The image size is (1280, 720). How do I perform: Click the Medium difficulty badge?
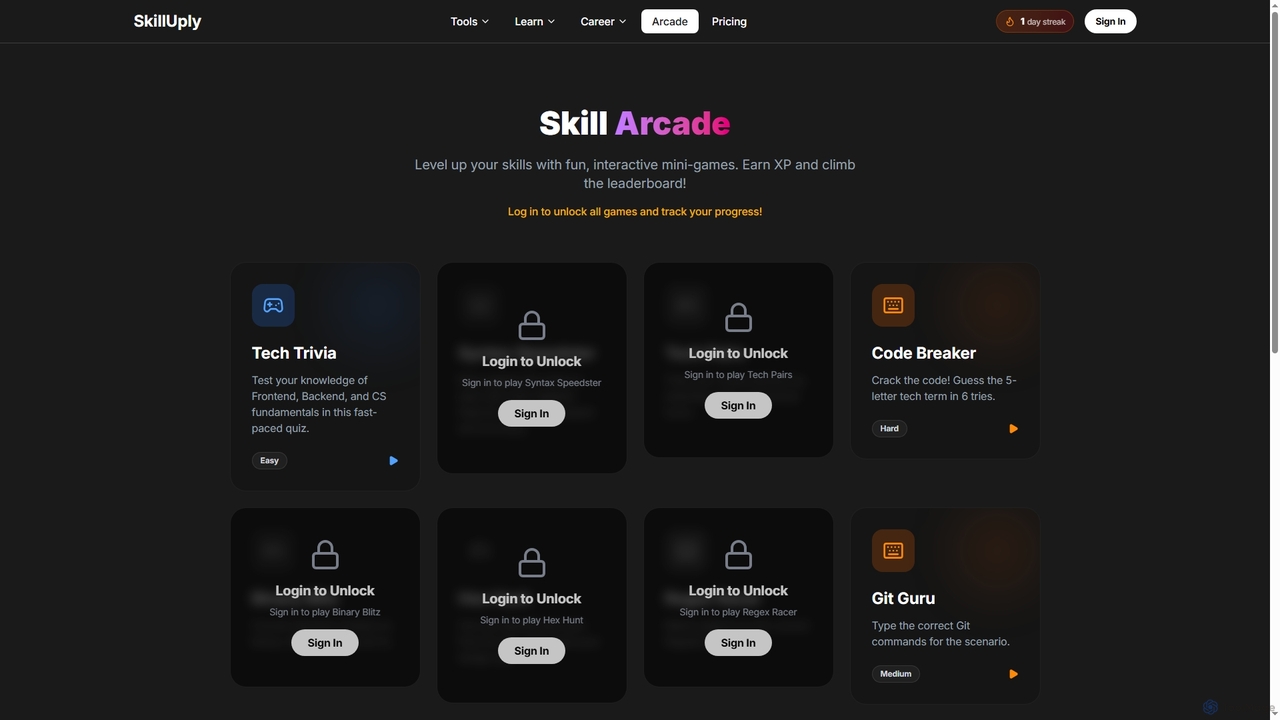896,674
